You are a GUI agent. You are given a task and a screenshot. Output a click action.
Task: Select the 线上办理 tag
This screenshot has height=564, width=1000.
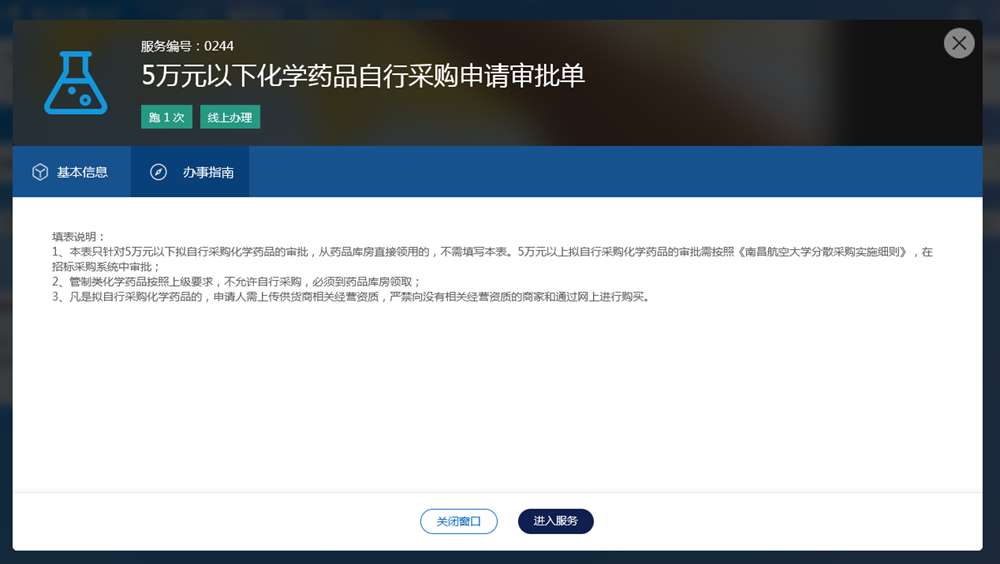[230, 117]
